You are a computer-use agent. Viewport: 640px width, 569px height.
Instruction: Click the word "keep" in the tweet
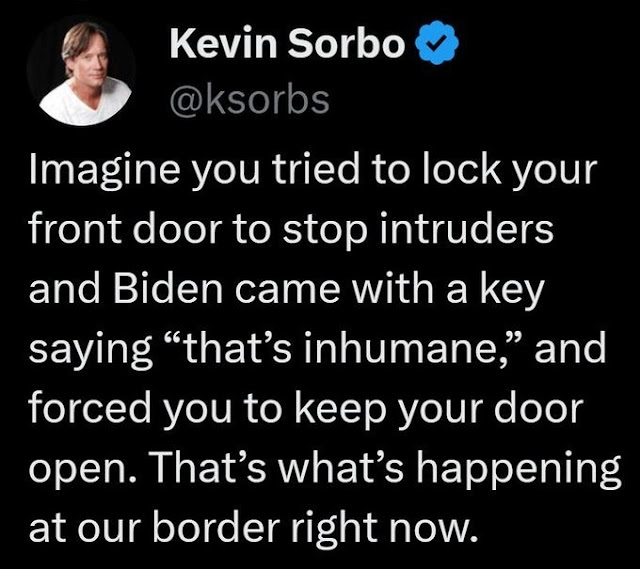340,409
